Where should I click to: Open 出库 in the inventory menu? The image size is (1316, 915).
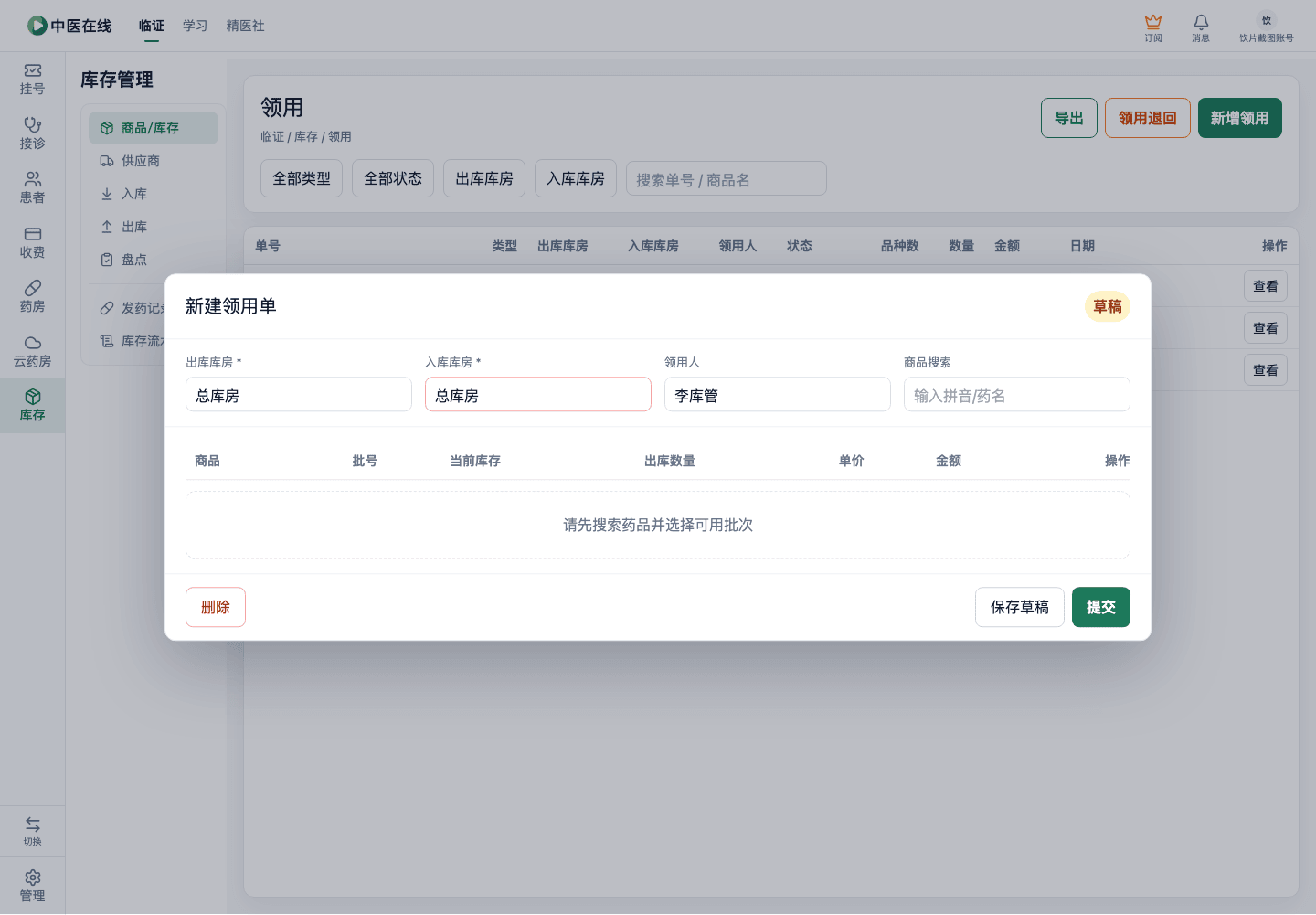[154, 227]
